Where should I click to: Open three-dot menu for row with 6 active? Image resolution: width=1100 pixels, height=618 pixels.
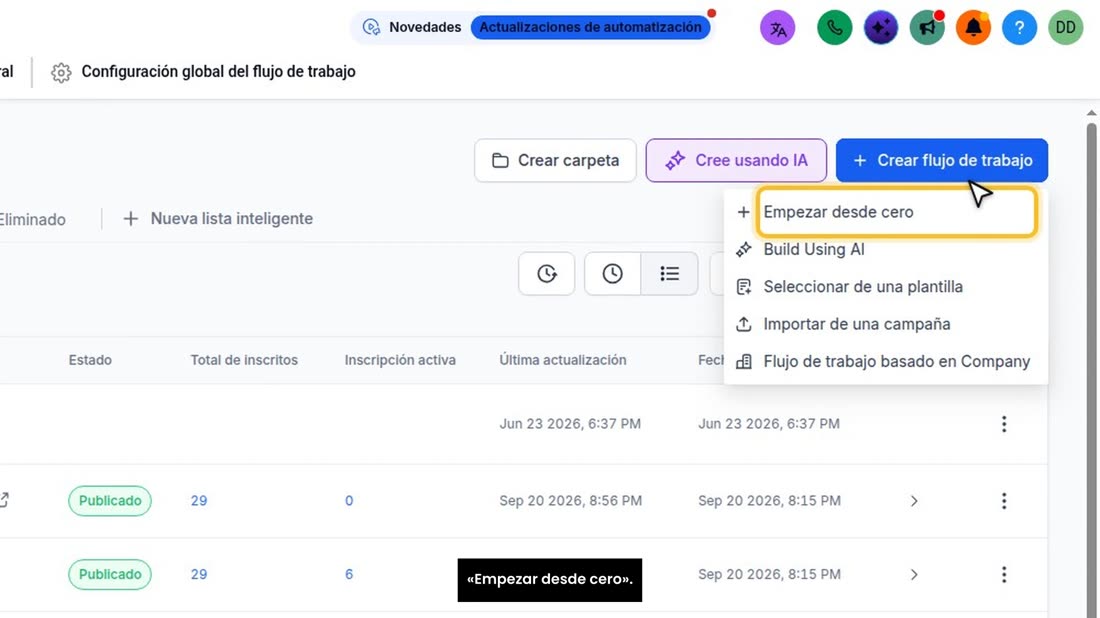1004,575
